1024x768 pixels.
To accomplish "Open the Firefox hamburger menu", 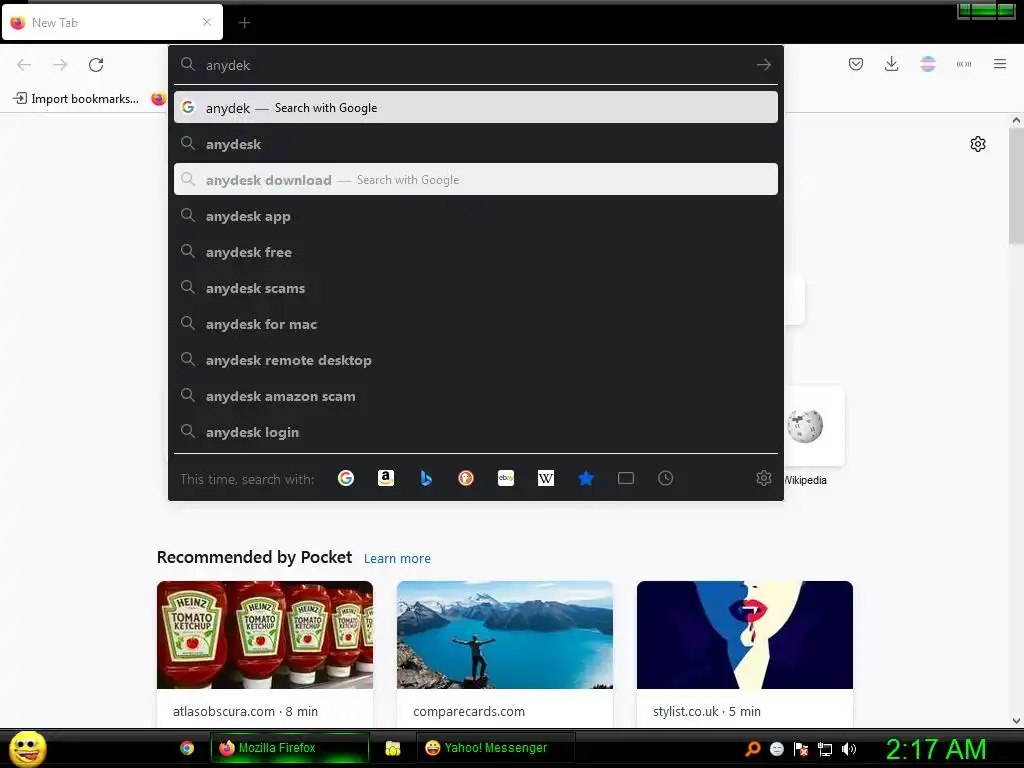I will pos(999,64).
